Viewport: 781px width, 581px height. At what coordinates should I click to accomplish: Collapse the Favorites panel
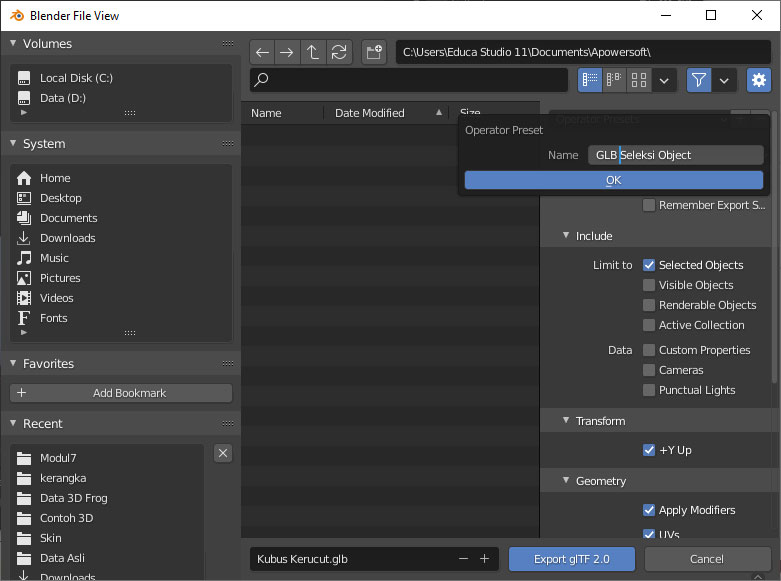[13, 363]
